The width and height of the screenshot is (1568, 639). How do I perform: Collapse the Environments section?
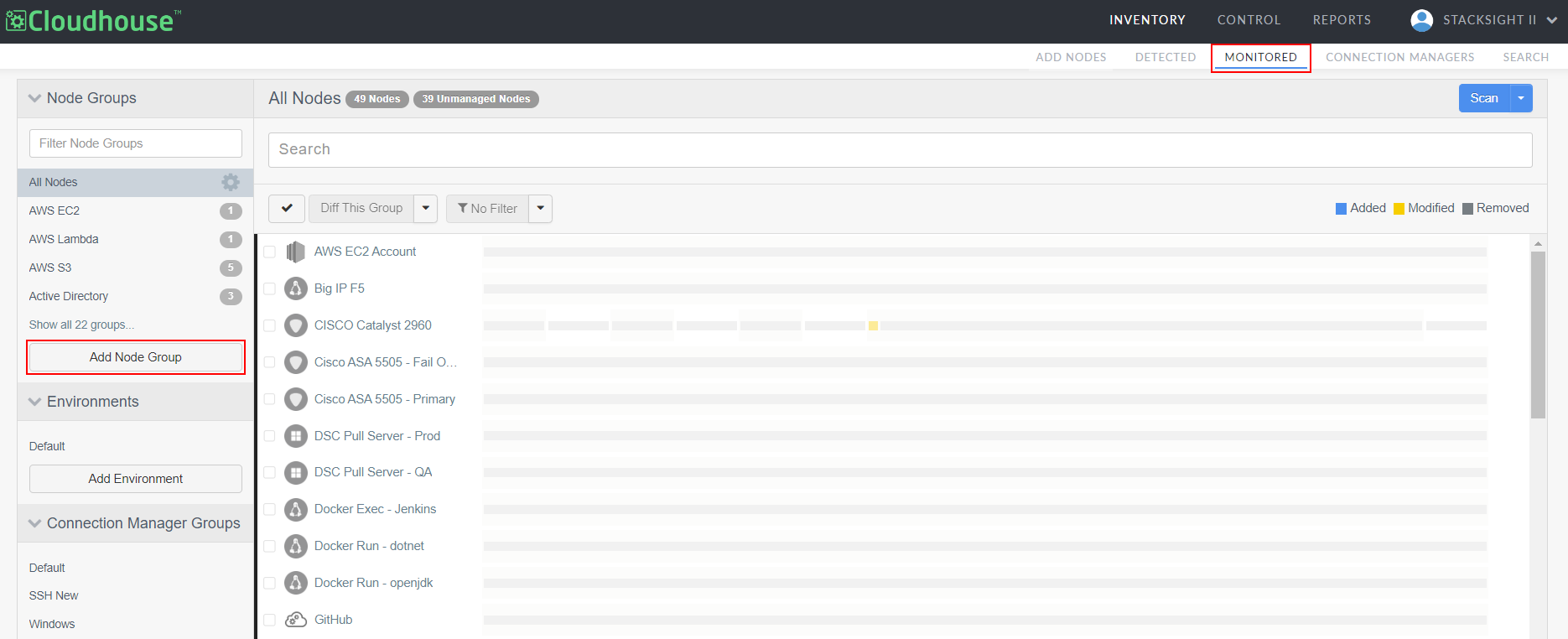[x=34, y=402]
